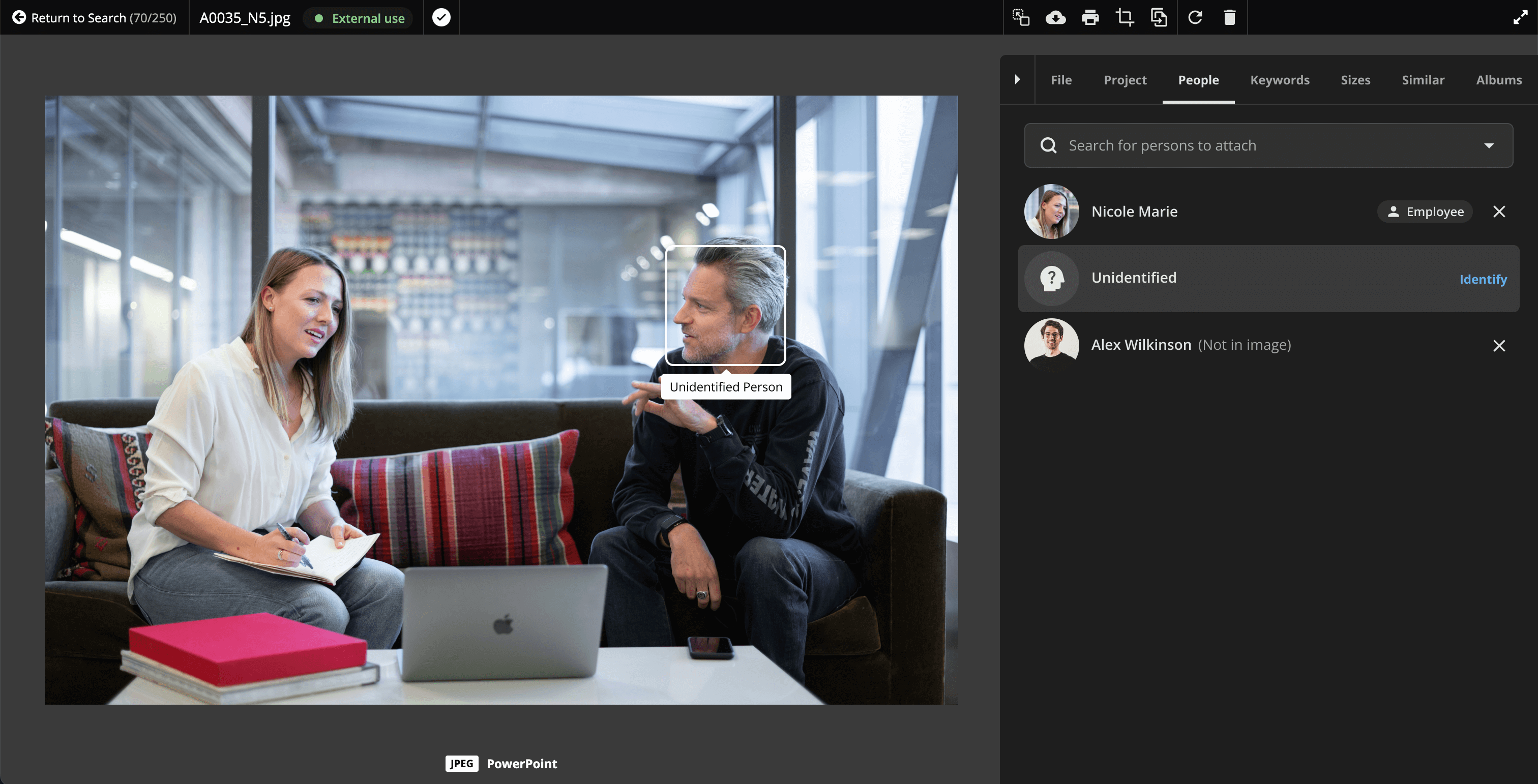Viewport: 1538px width, 784px height.
Task: Click Alex Wilkinson's avatar thumbnail
Action: pyautogui.click(x=1051, y=345)
